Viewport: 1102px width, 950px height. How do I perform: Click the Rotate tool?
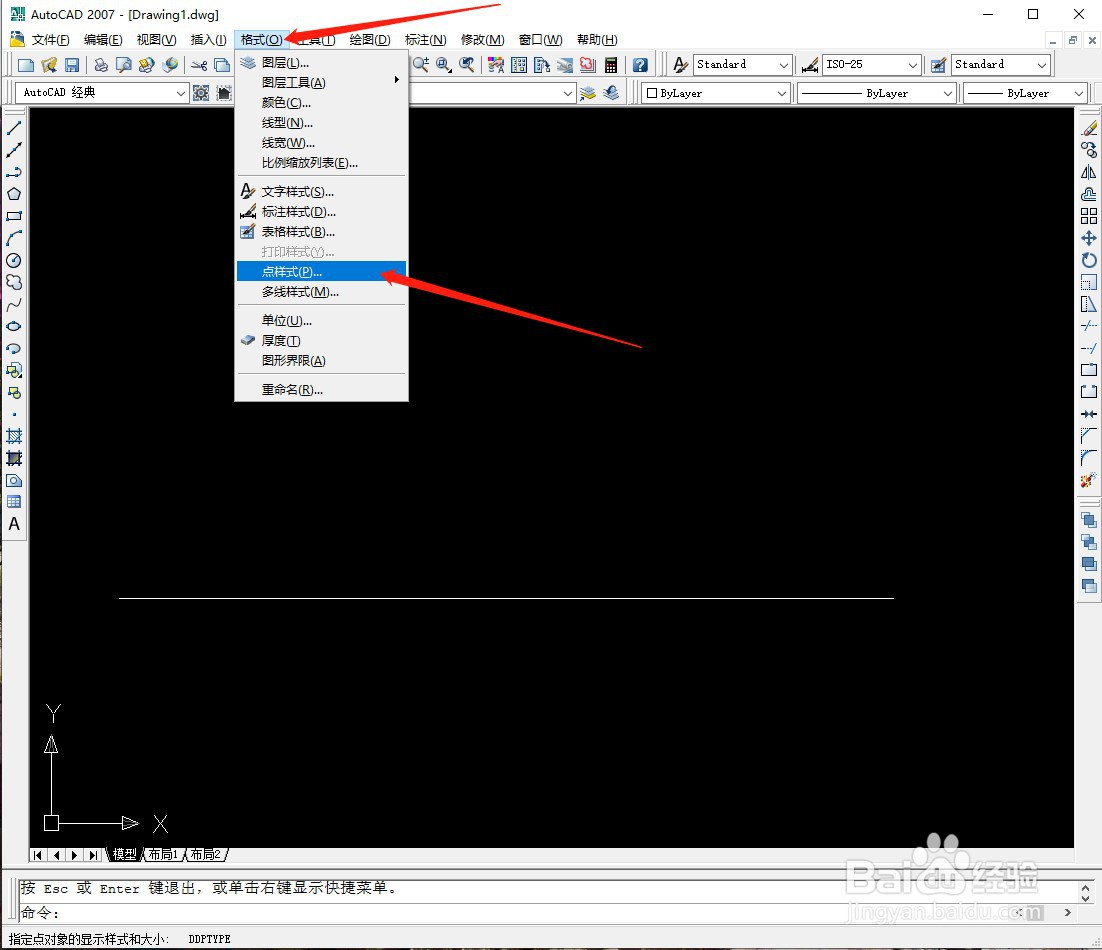point(1089,260)
